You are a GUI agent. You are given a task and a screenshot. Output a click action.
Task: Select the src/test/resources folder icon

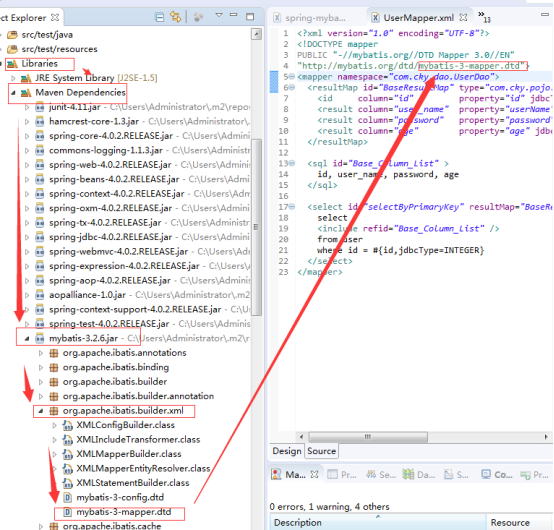(12, 49)
